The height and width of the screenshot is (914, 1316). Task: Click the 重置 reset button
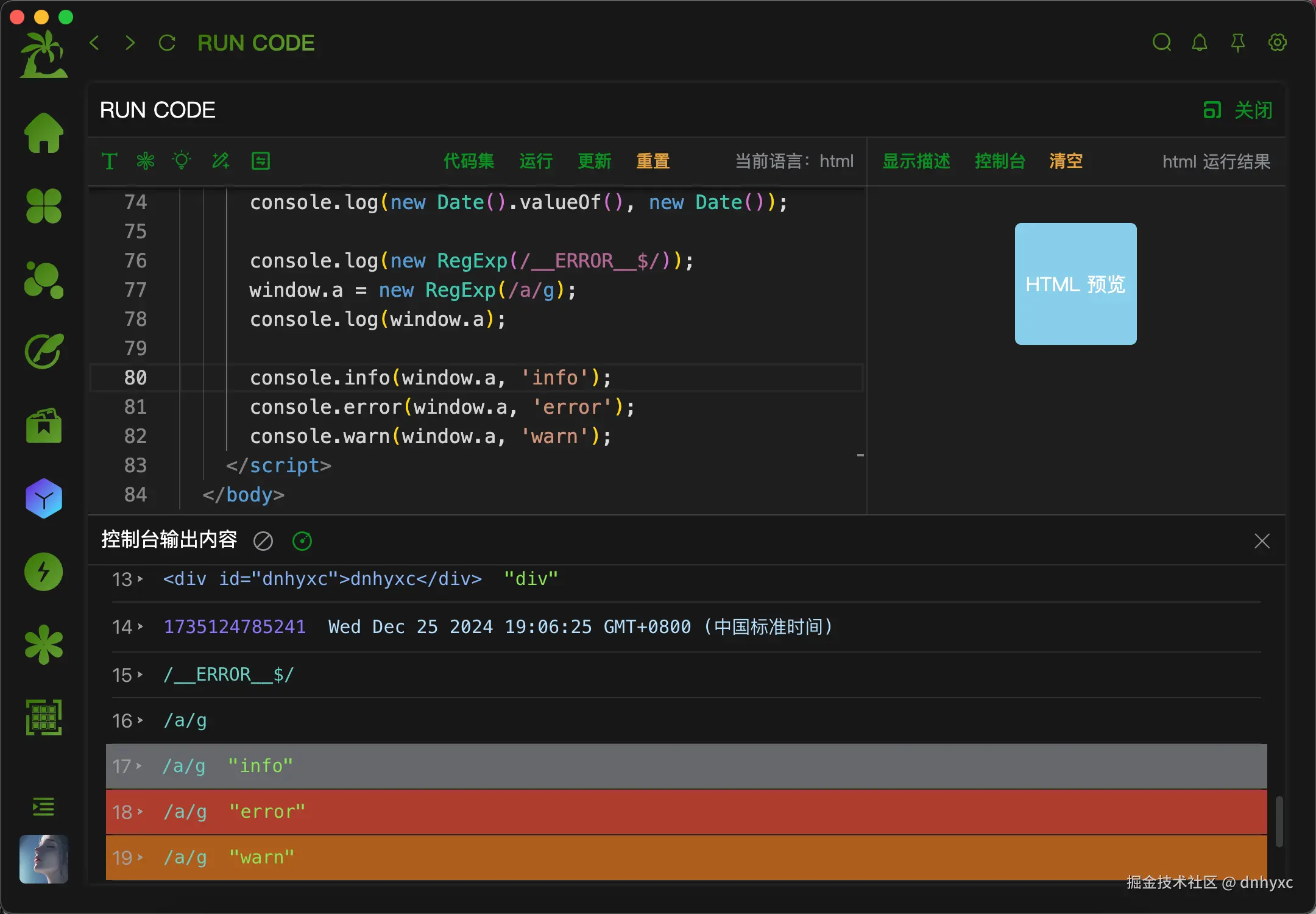point(653,161)
